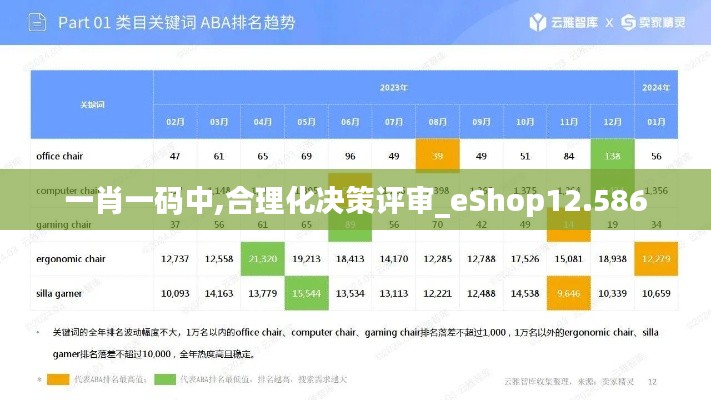Click ergonomic chair value 18,413
Image resolution: width=711 pixels, height=400 pixels.
point(350,259)
